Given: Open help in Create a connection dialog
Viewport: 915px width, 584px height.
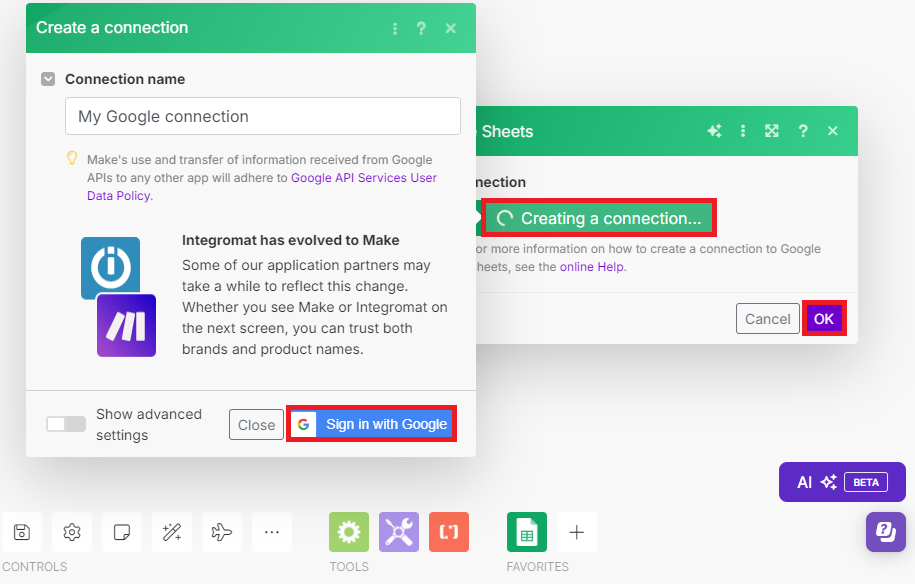Looking at the screenshot, I should coord(421,28).
